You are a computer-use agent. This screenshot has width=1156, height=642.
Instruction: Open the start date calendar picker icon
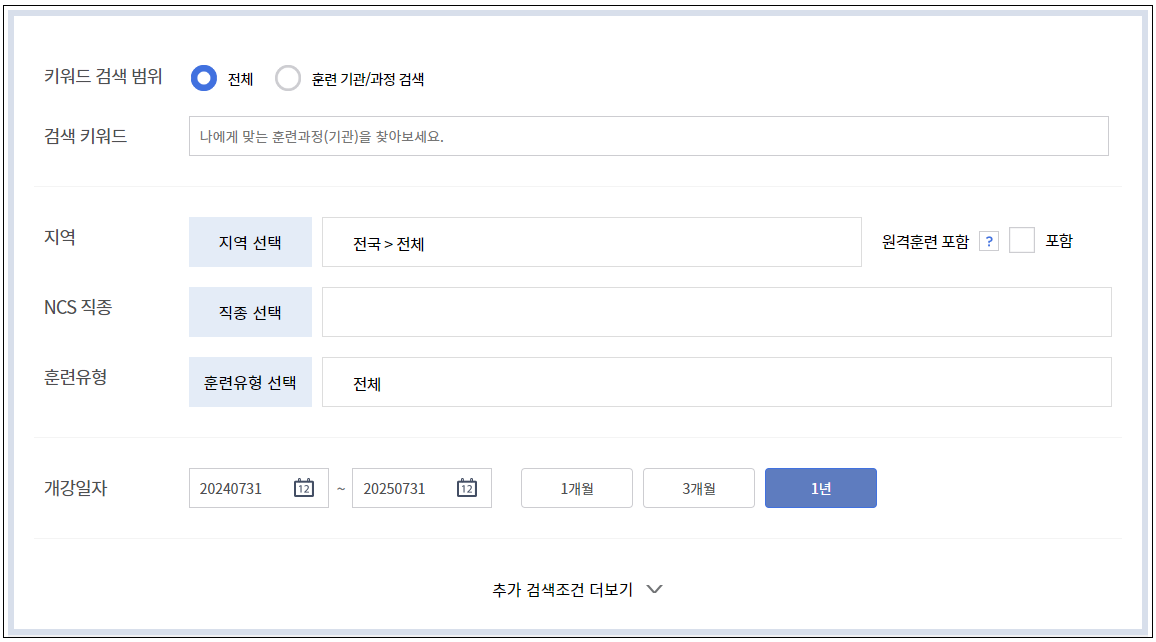tap(303, 488)
